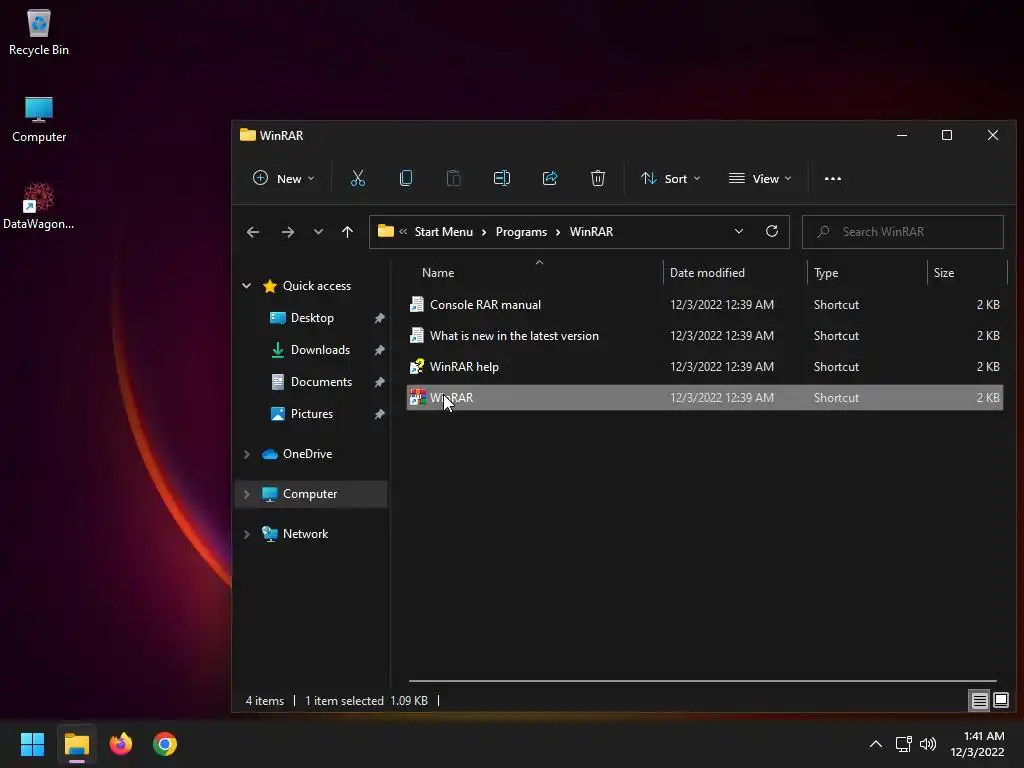Select the DataWagon desktop shortcut
The image size is (1024, 768).
point(39,206)
